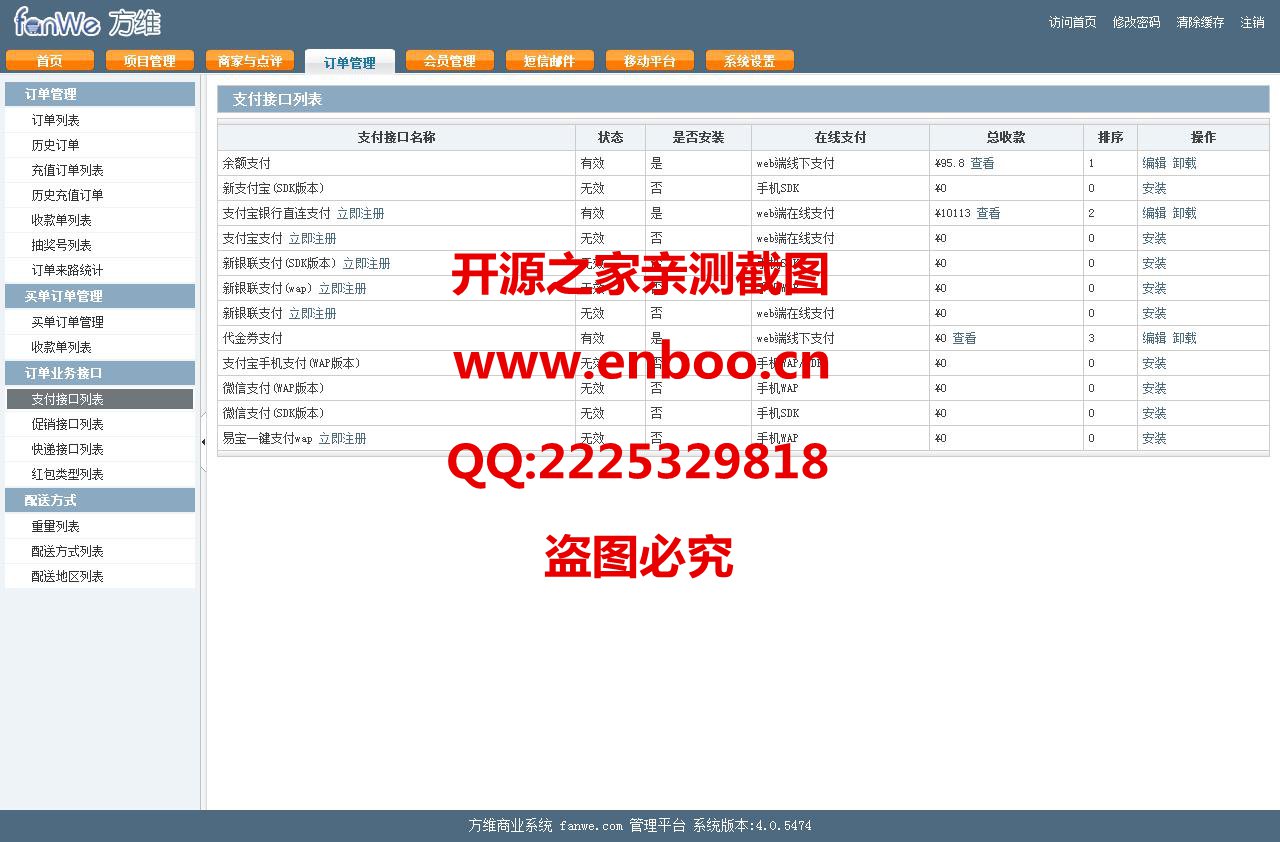This screenshot has width=1280, height=842.
Task: Open the 短信邮件 tab
Action: click(550, 61)
